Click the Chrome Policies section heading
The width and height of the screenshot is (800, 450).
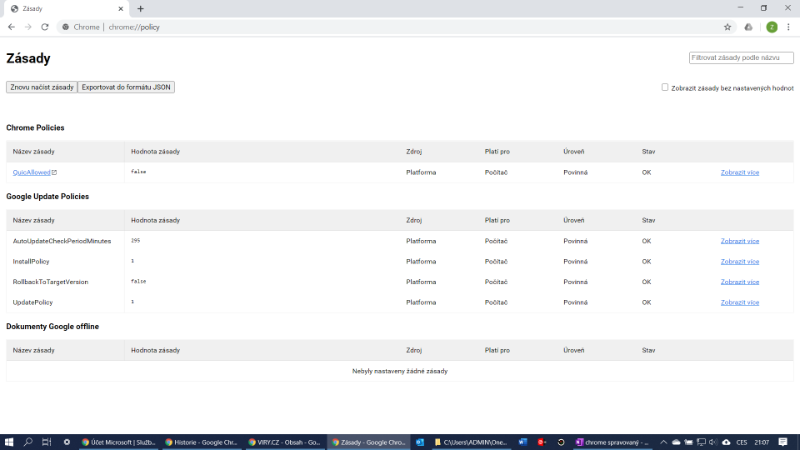click(x=35, y=128)
